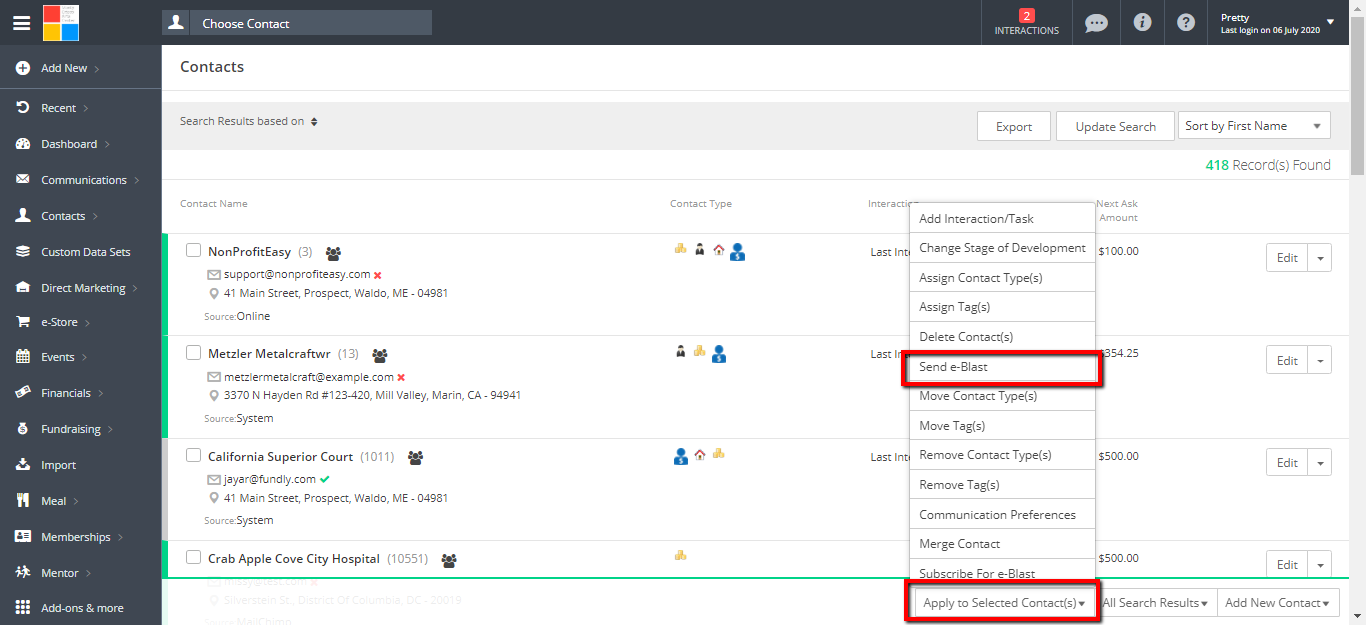Click the Add-ons & more grid icon
The width and height of the screenshot is (1366, 625).
coord(22,608)
